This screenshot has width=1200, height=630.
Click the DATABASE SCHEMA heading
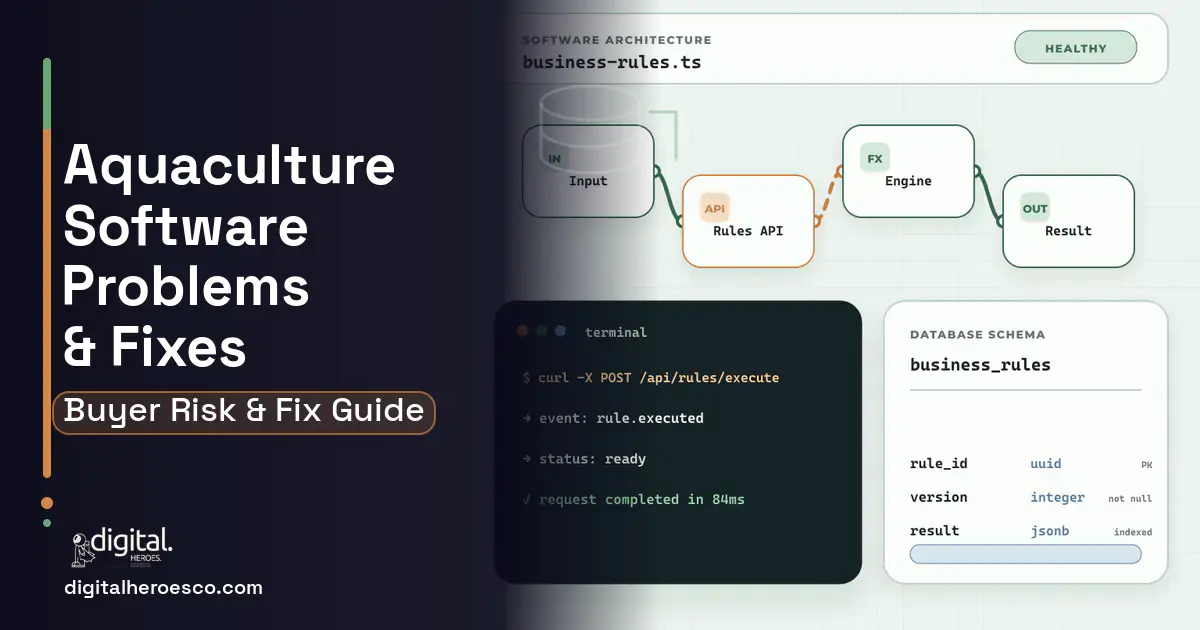[x=977, y=335]
